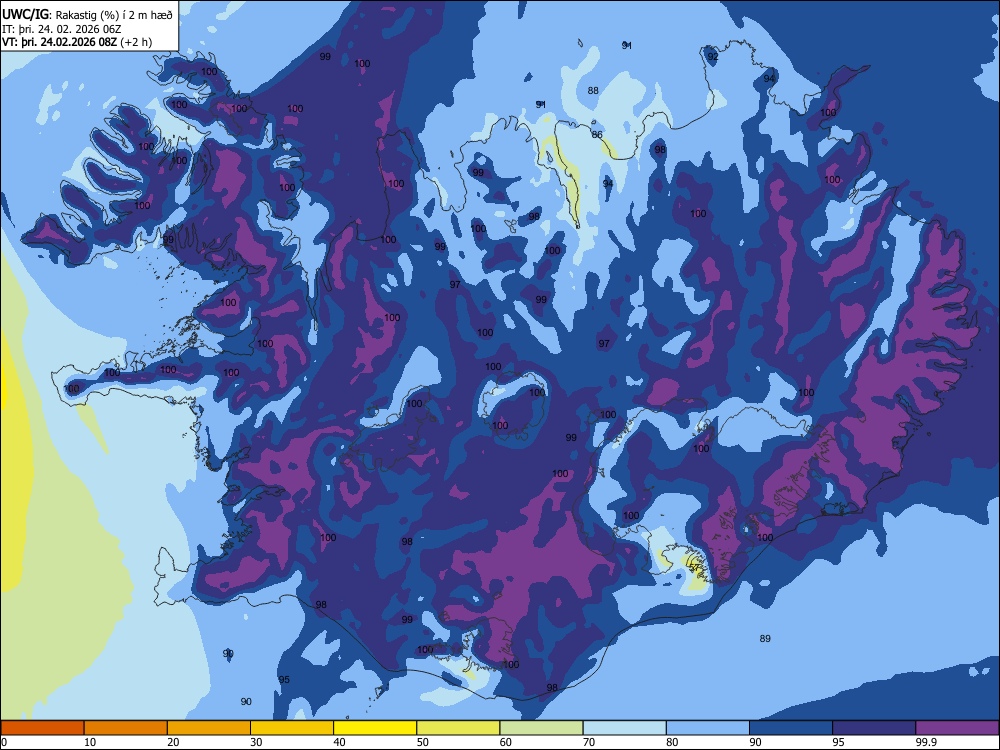The height and width of the screenshot is (750, 1000).
Task: Click the pale yellow 50–60 legend swatch
Action: click(x=458, y=728)
